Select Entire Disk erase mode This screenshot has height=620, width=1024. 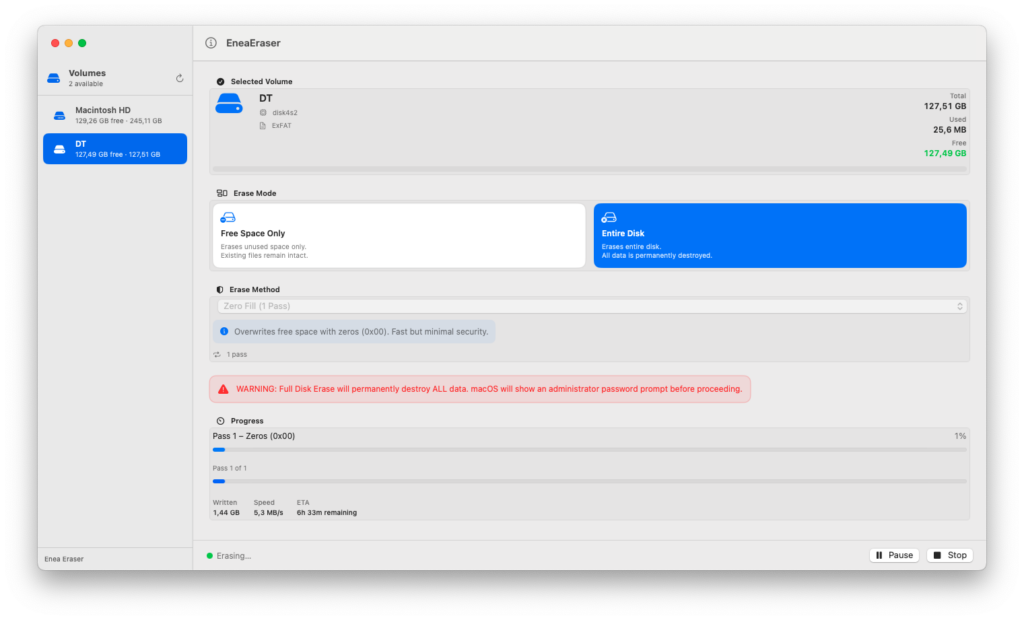click(780, 236)
